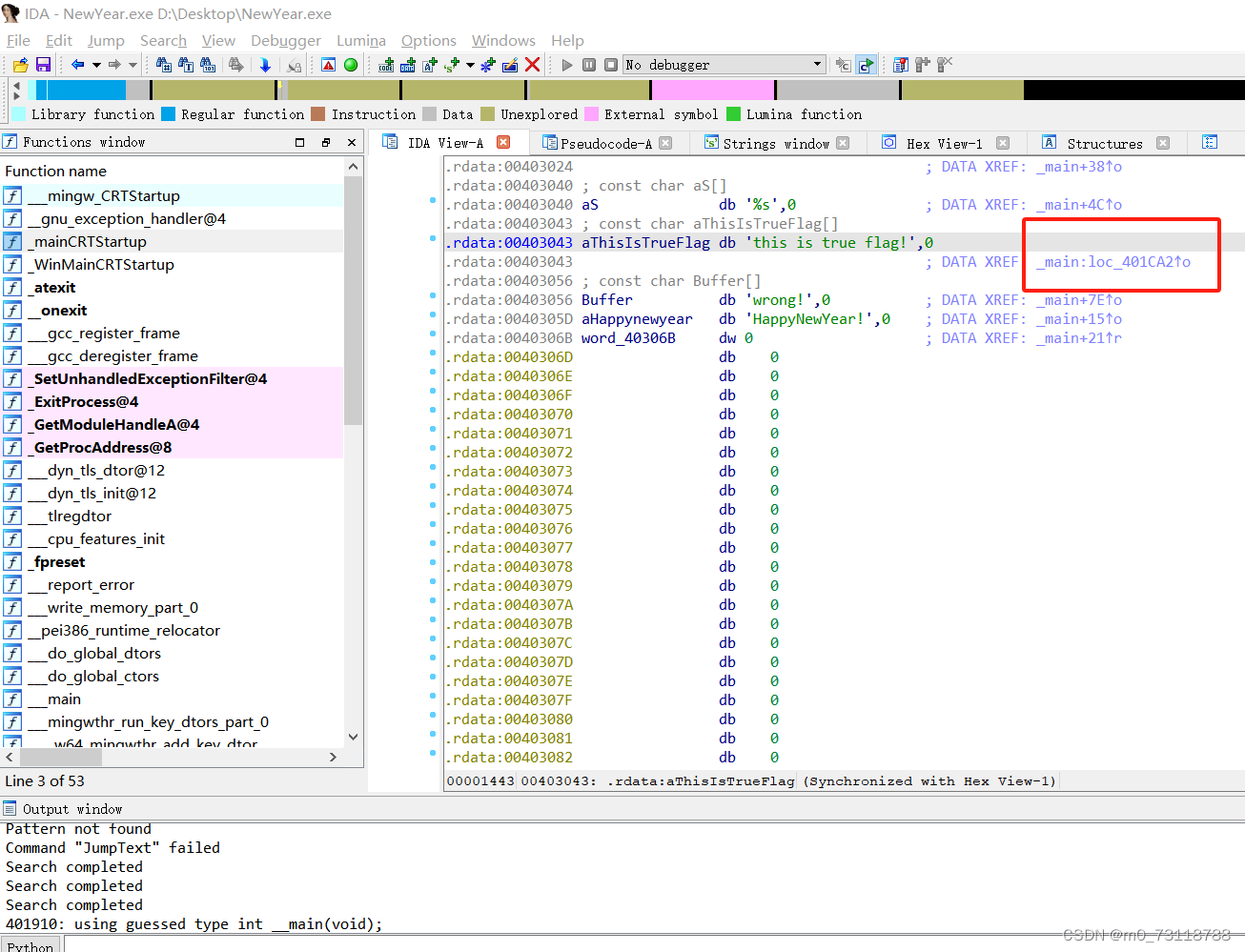This screenshot has width=1245, height=952.
Task: Click the first binoculars search icon
Action: click(x=164, y=65)
